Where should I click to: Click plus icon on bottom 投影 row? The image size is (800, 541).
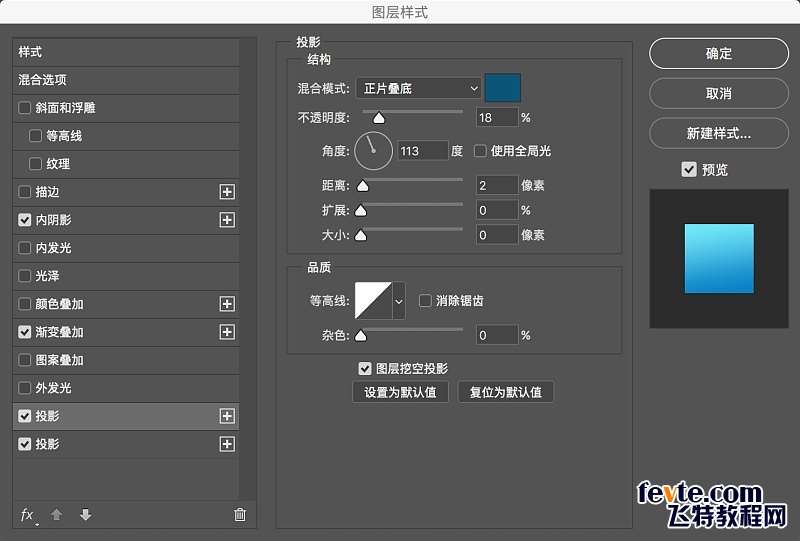(227, 444)
